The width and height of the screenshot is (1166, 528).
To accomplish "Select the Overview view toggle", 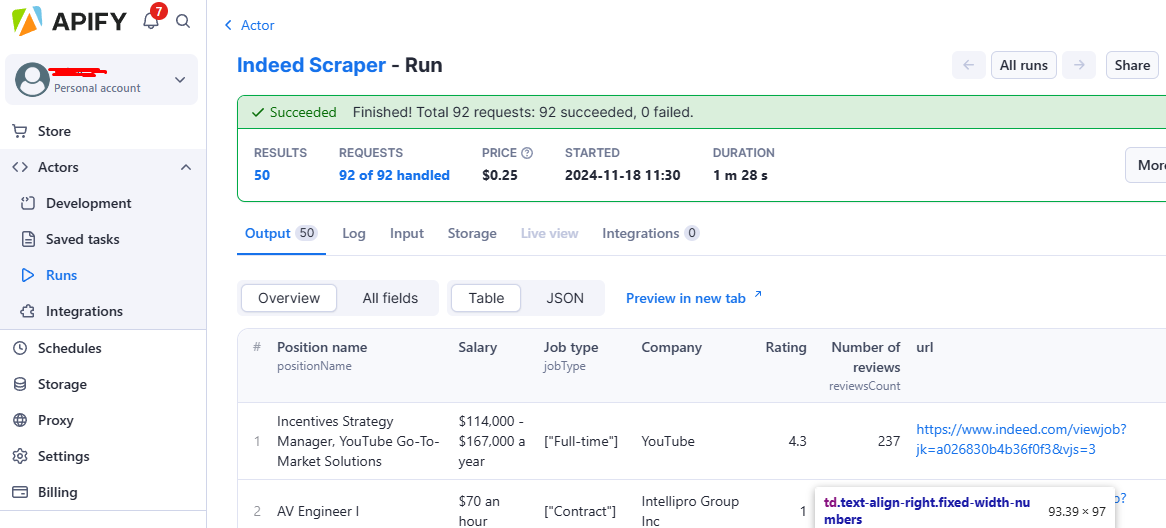I will 289,298.
